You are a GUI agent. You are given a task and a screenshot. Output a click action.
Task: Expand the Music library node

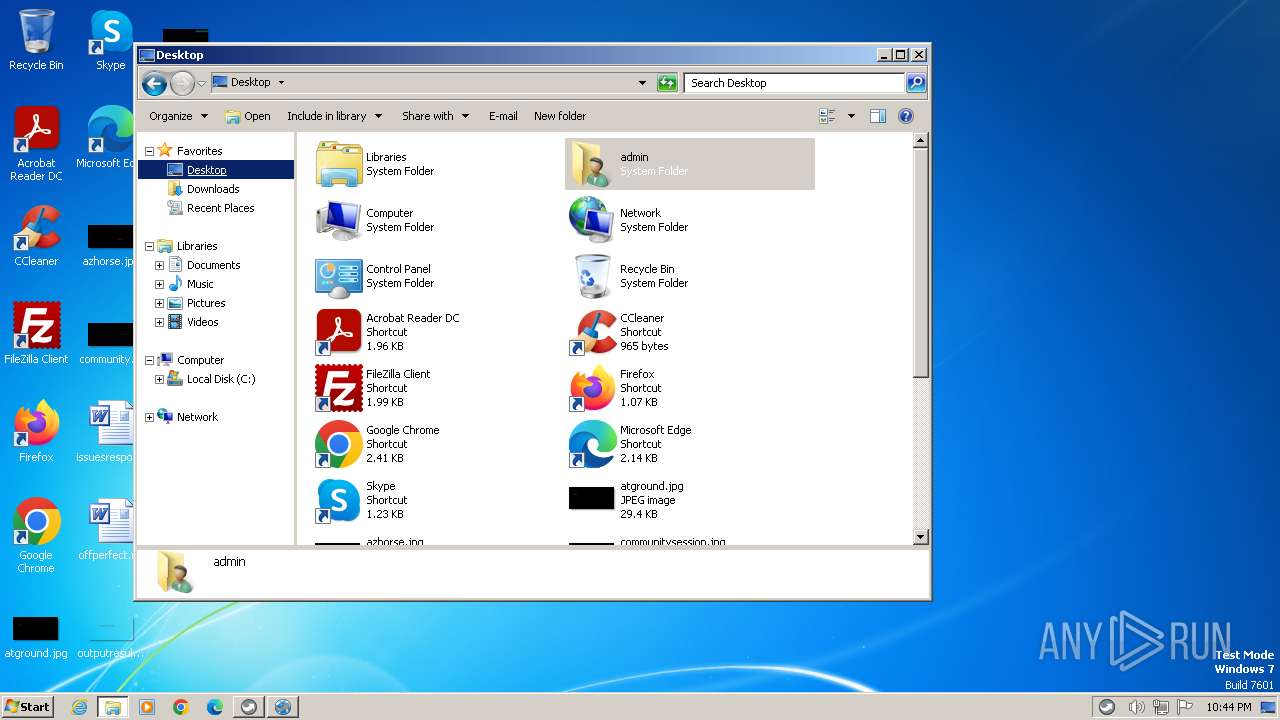tap(159, 284)
